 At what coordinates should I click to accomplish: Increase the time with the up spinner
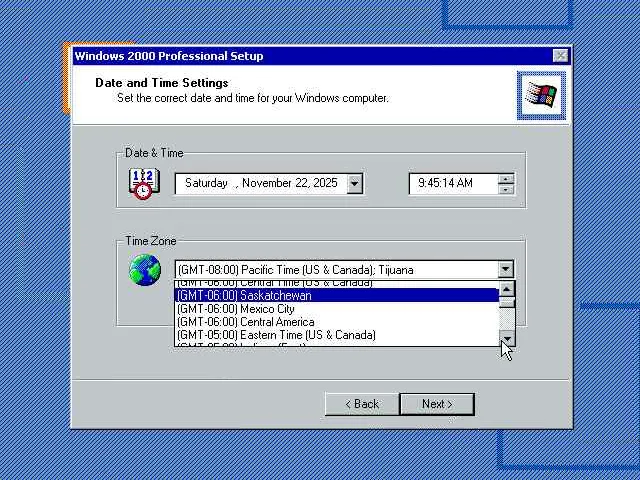pyautogui.click(x=506, y=179)
